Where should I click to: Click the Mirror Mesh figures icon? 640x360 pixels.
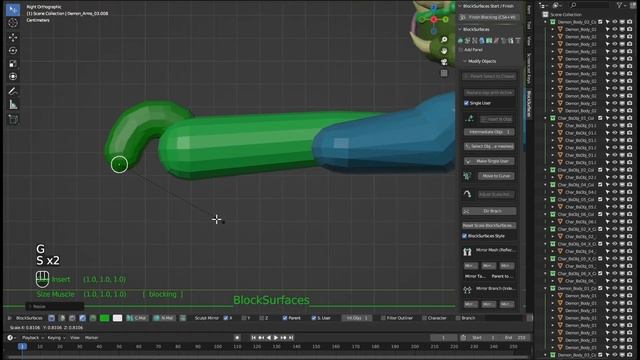467,252
